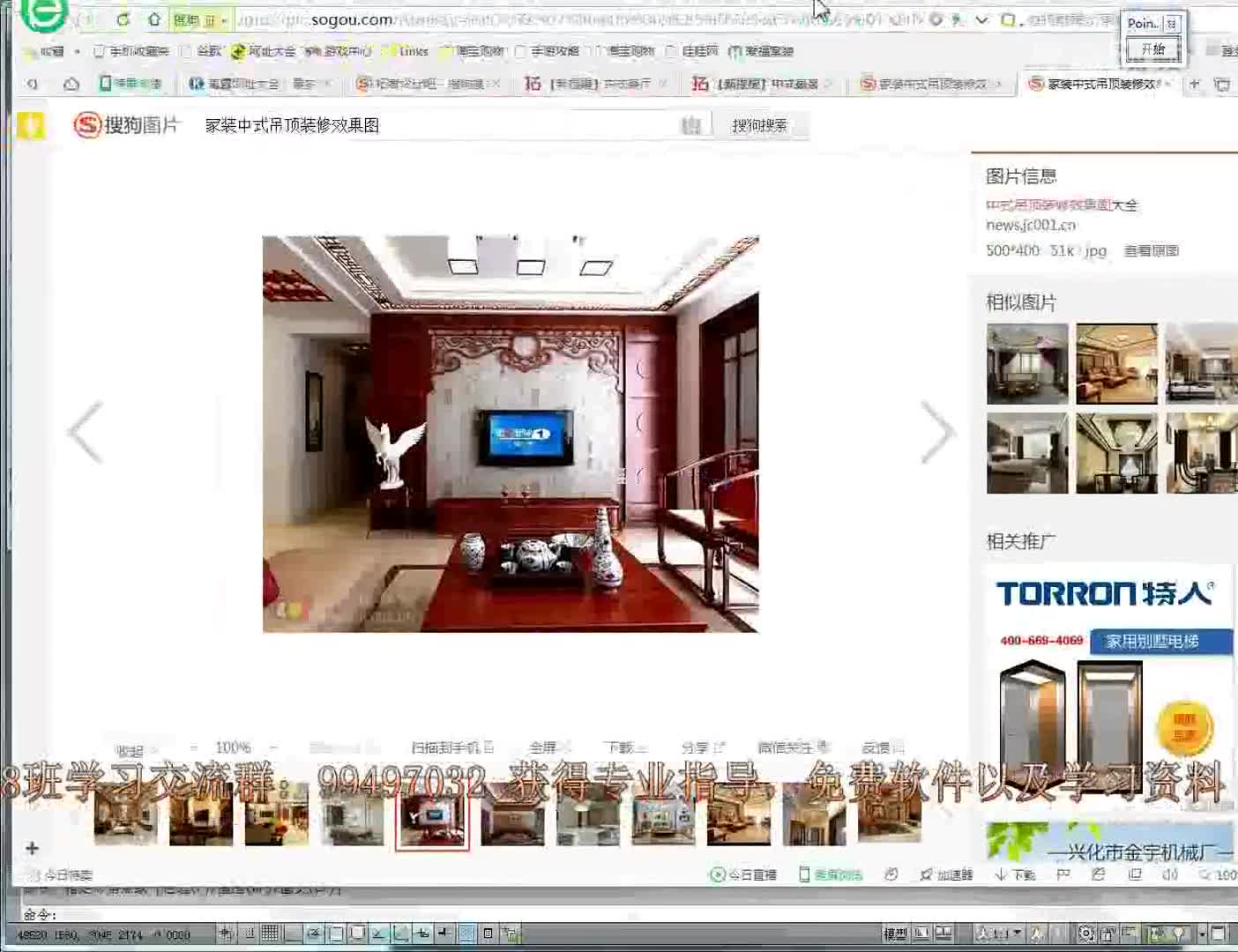Toggle the 模型 model space button
This screenshot has width=1238, height=952.
[895, 933]
